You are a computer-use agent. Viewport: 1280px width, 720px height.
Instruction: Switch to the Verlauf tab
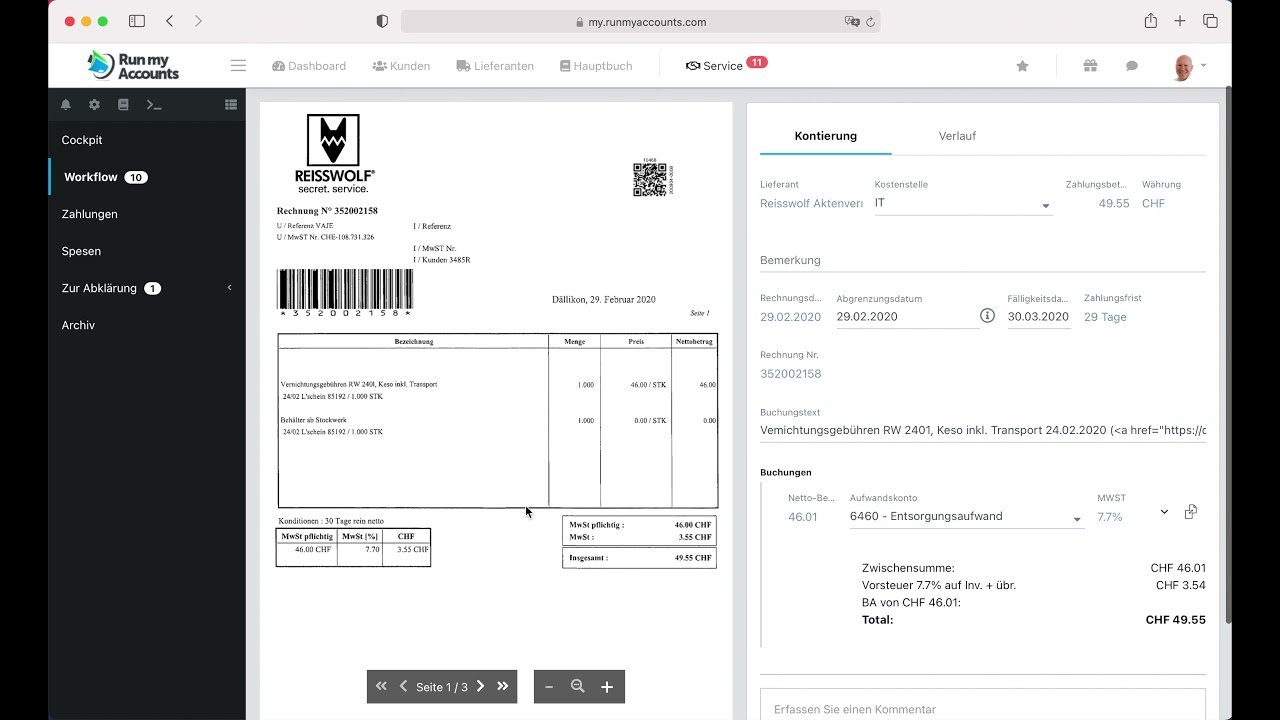coord(957,136)
